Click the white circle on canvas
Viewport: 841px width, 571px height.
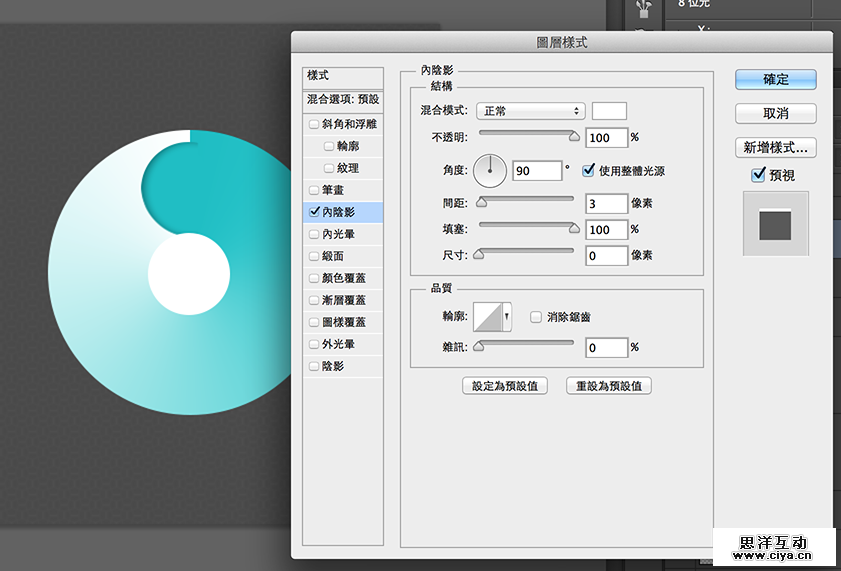[189, 274]
